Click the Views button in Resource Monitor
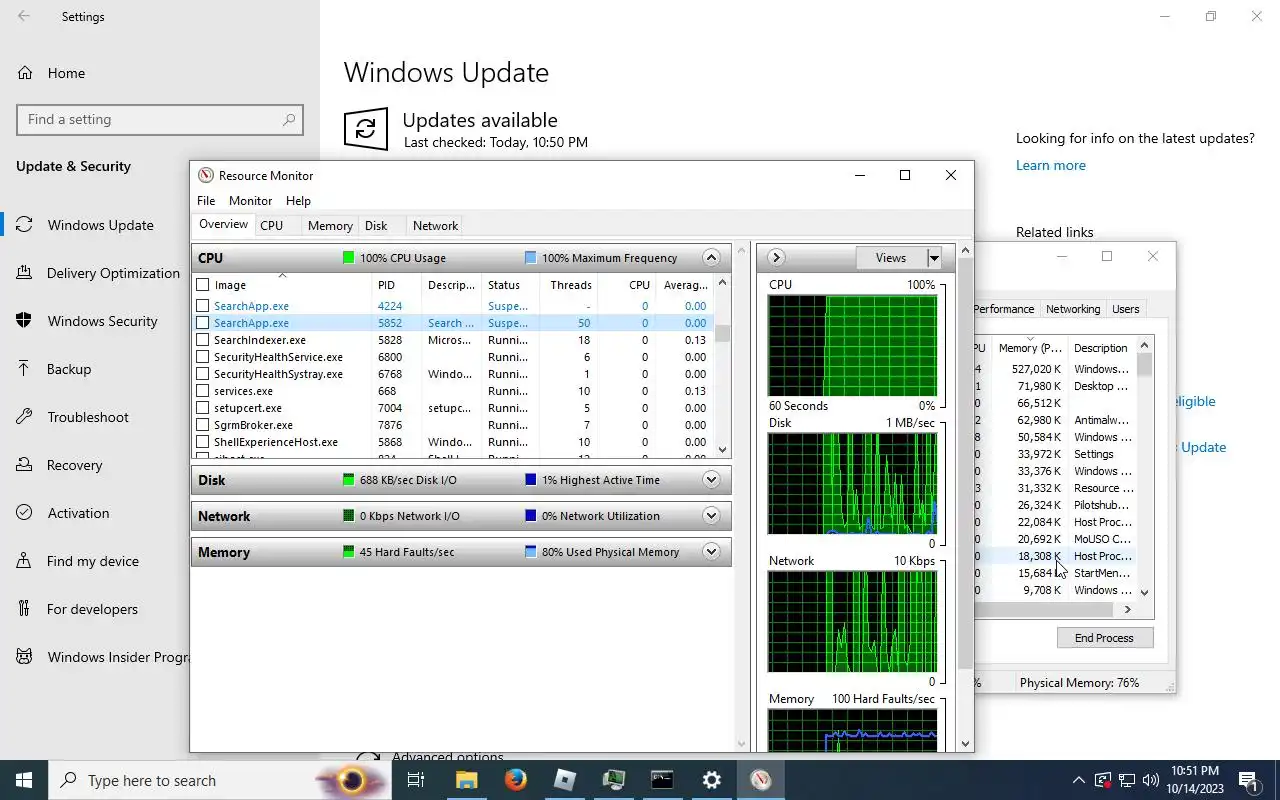Screen dimensions: 1280x800 click(891, 258)
